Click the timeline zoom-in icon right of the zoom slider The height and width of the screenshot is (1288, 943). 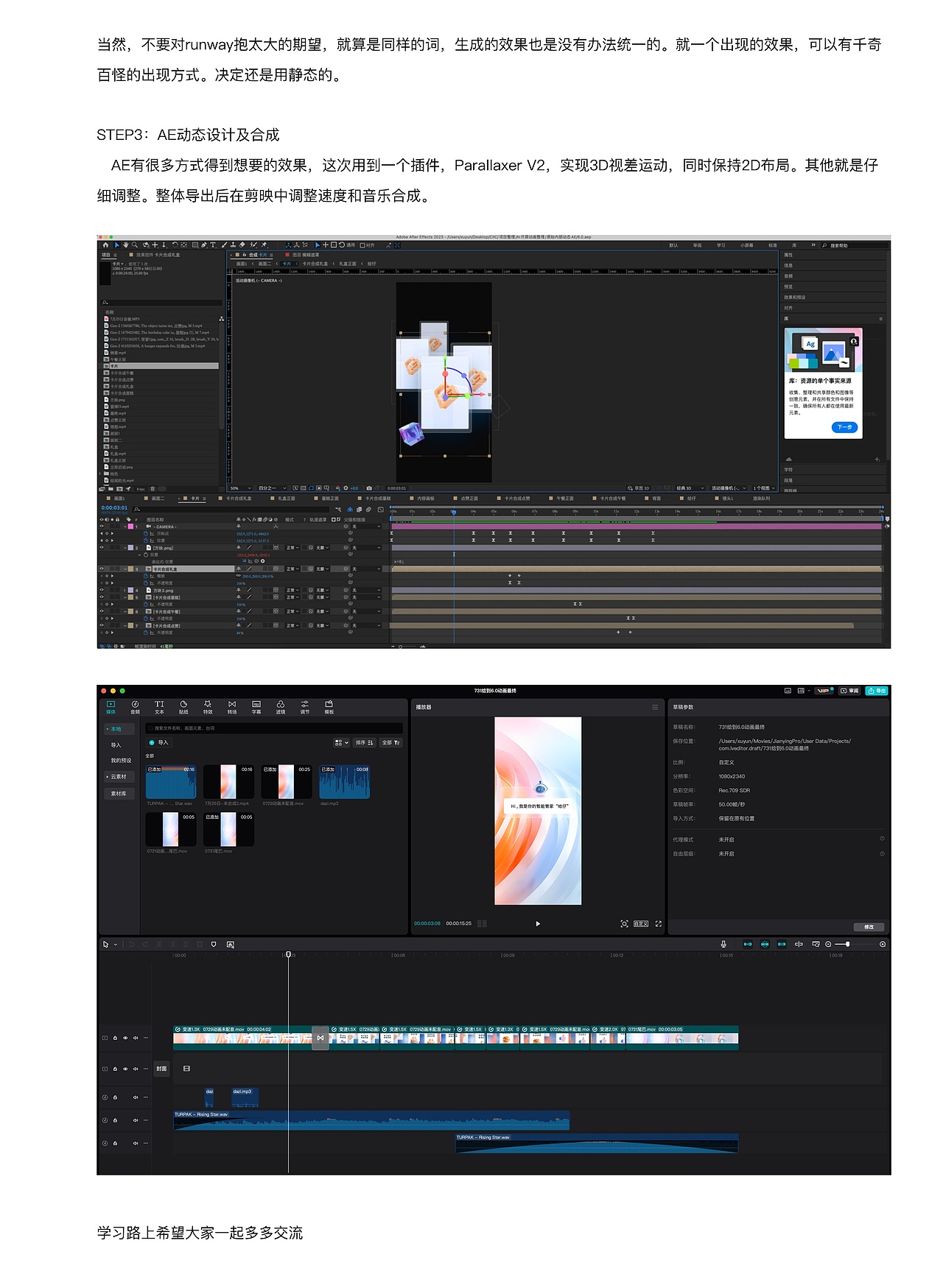883,944
